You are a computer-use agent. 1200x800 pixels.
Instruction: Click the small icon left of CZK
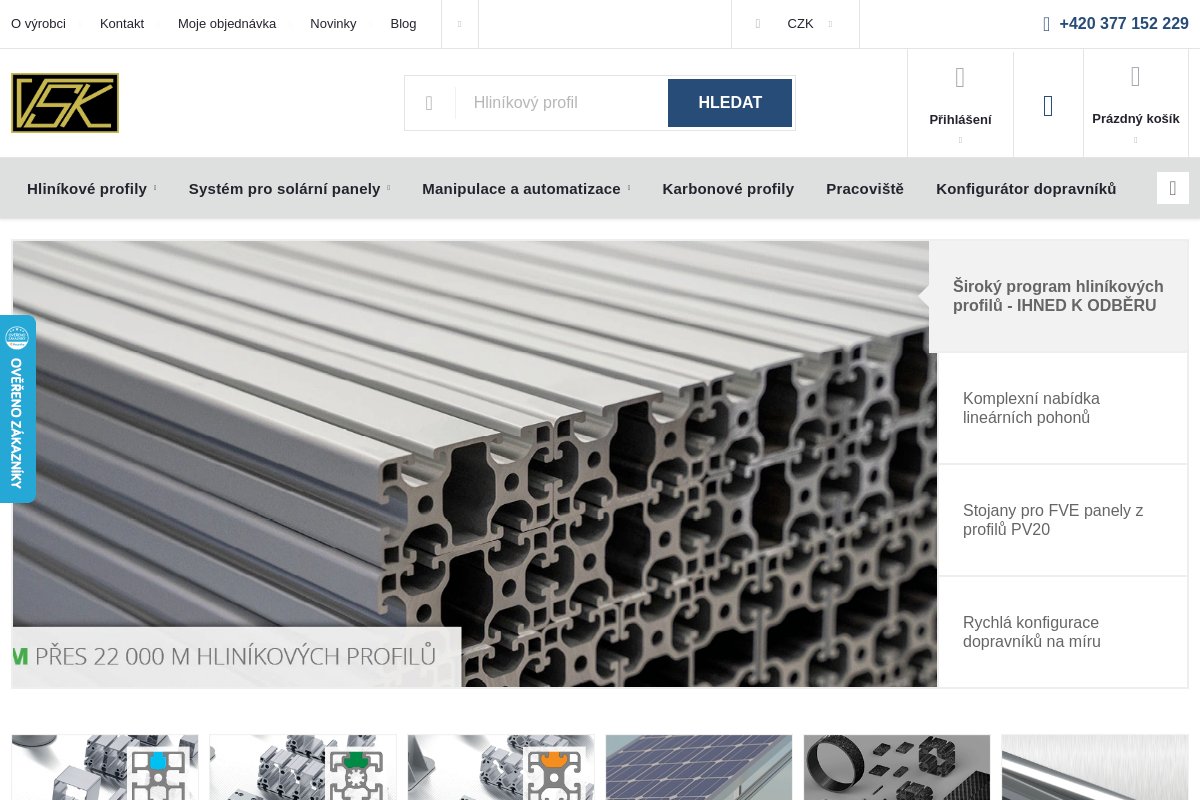[x=758, y=24]
